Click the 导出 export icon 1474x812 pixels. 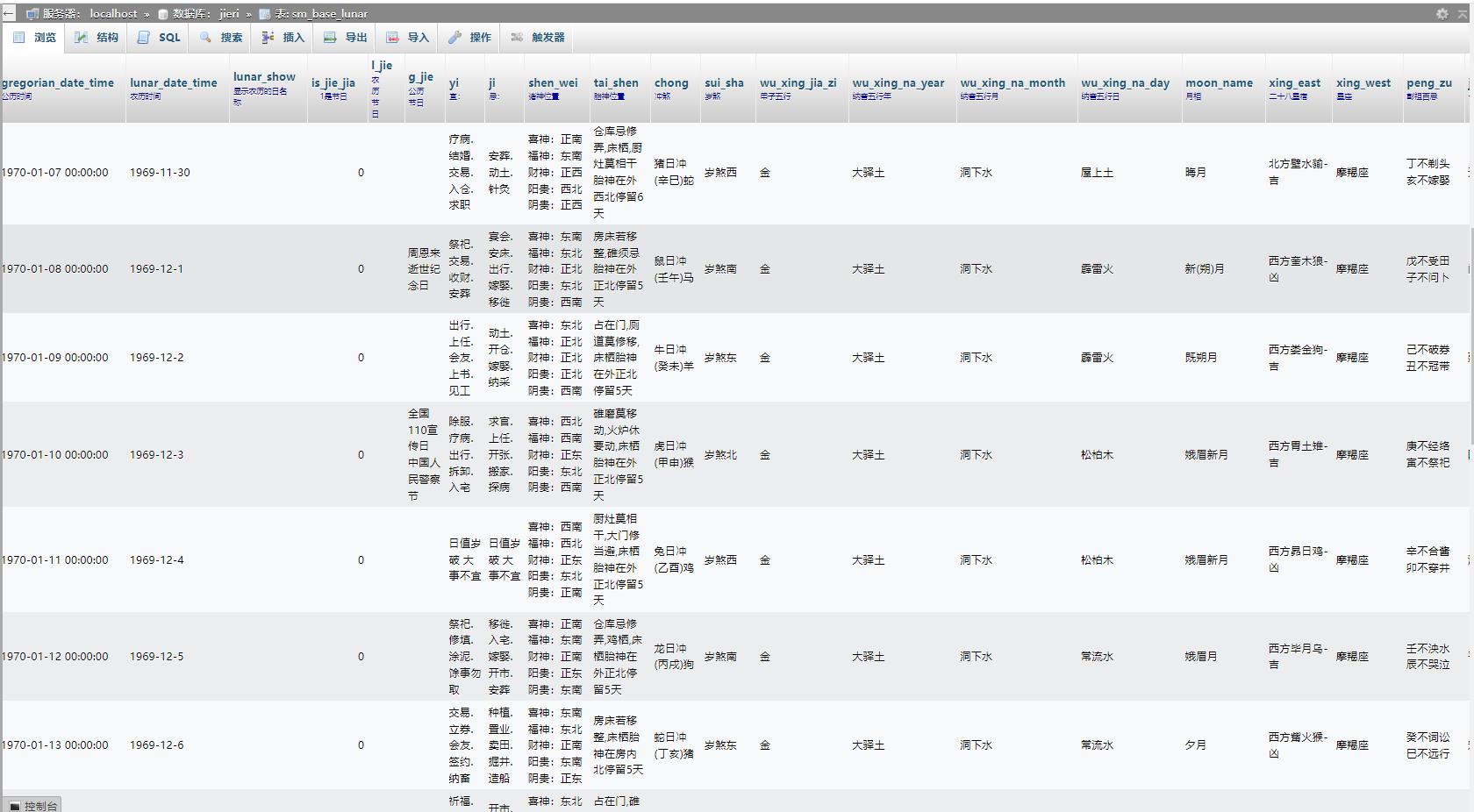[x=330, y=38]
